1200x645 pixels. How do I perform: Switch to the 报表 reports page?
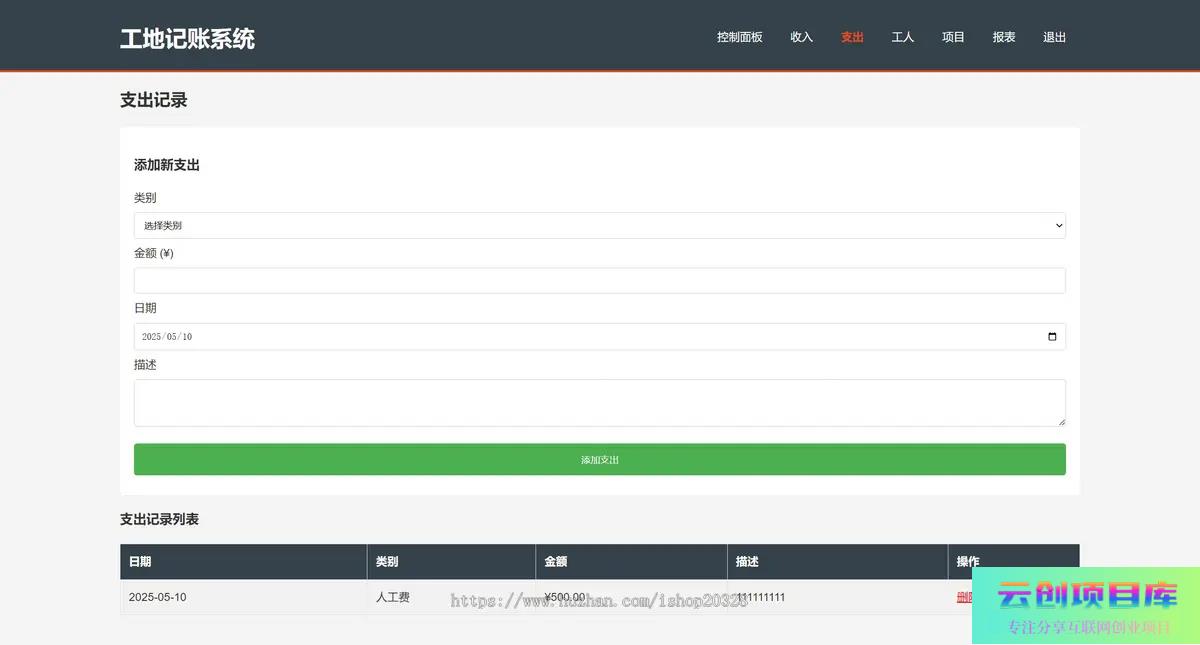click(1004, 37)
